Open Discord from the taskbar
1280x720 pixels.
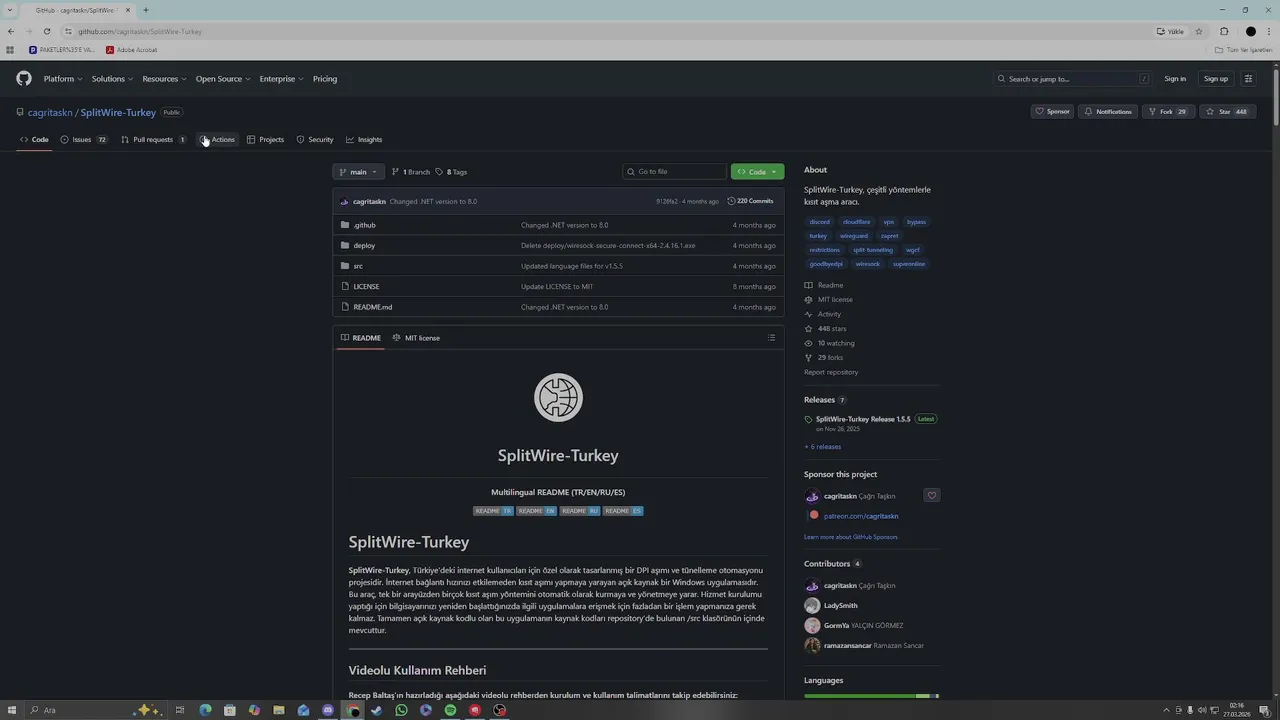click(x=328, y=710)
